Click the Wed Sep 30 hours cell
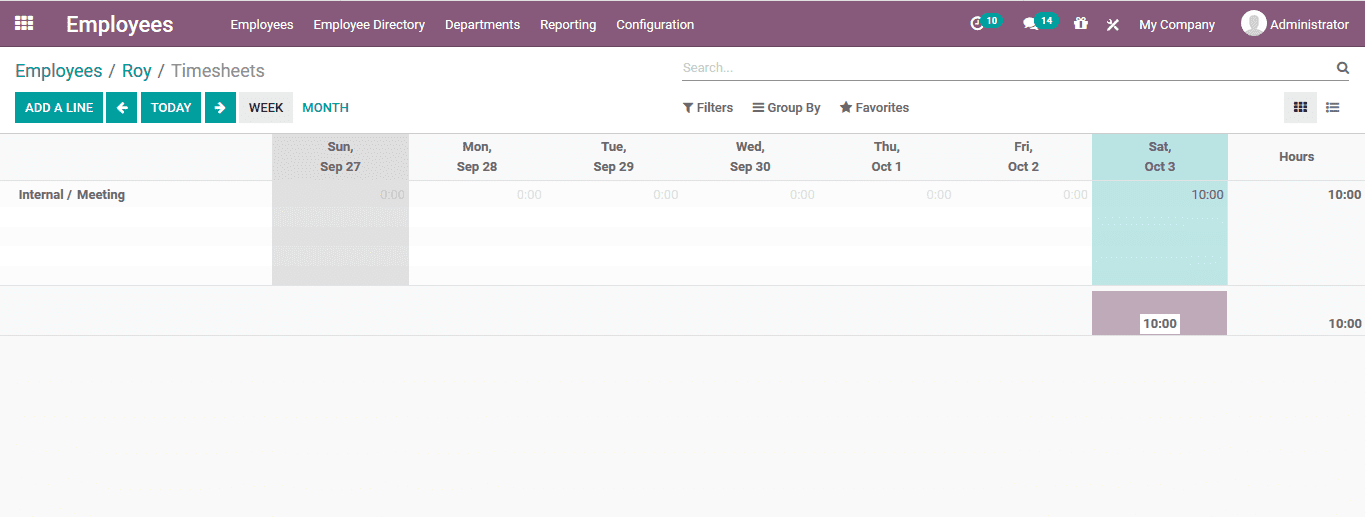1367x517 pixels. pyautogui.click(x=750, y=195)
